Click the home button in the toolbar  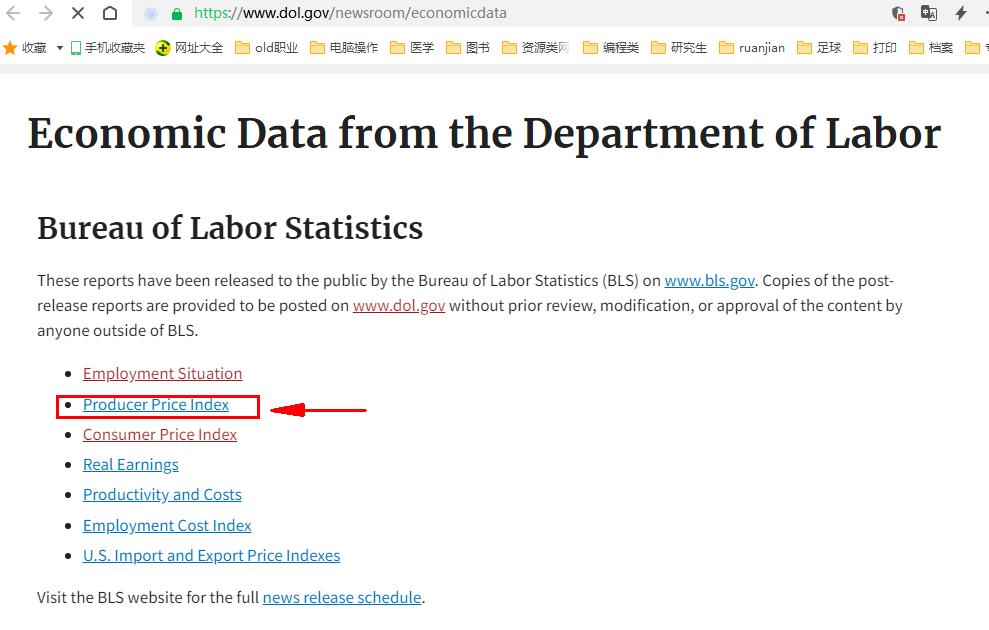click(108, 13)
